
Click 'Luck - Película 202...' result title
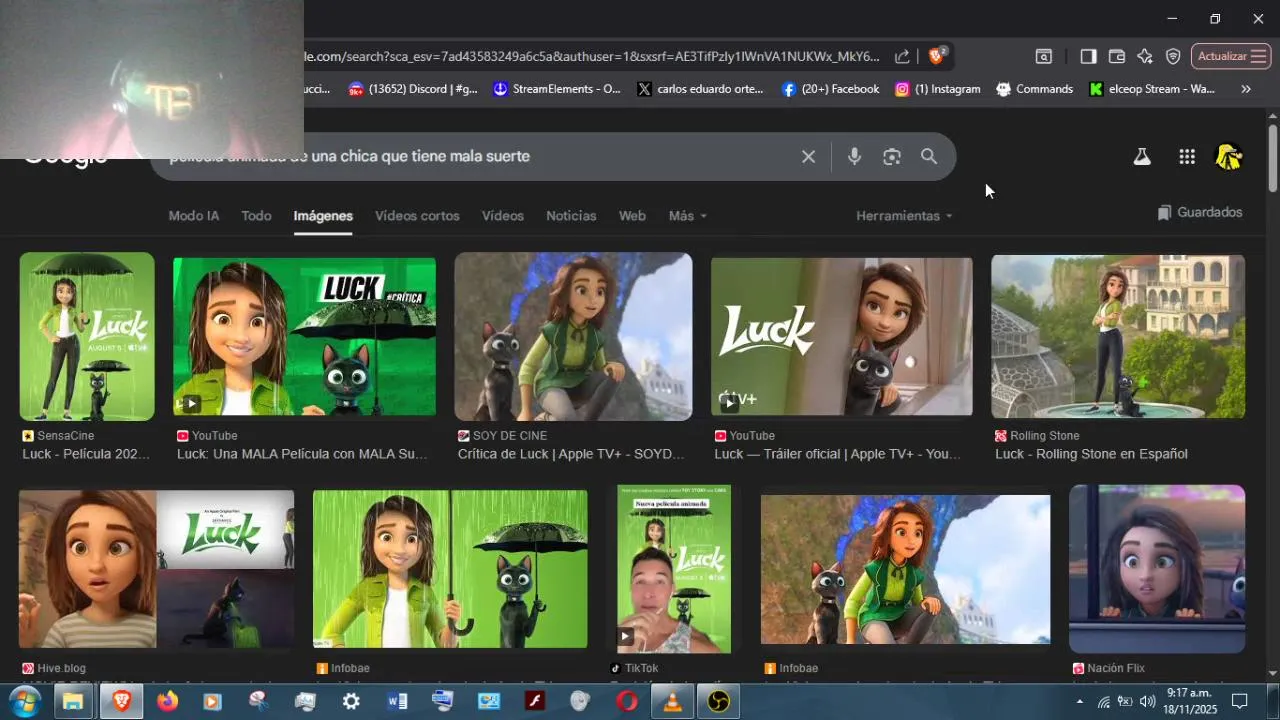(86, 454)
